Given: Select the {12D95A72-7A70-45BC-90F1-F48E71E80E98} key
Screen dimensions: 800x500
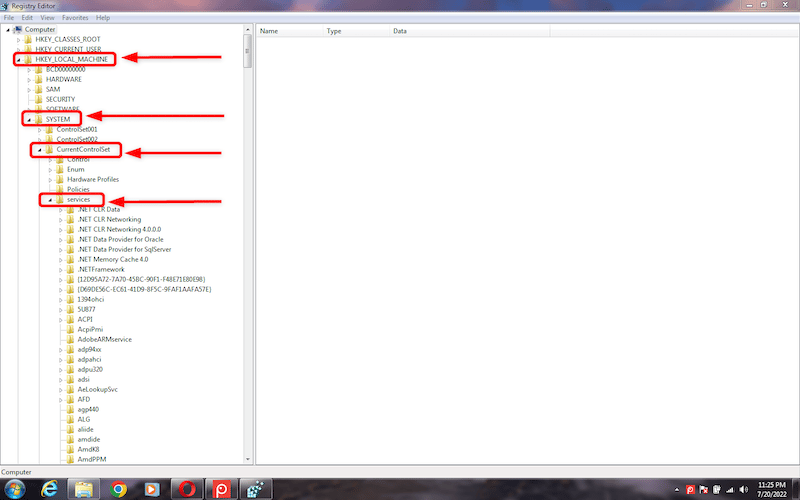Looking at the screenshot, I should click(141, 279).
